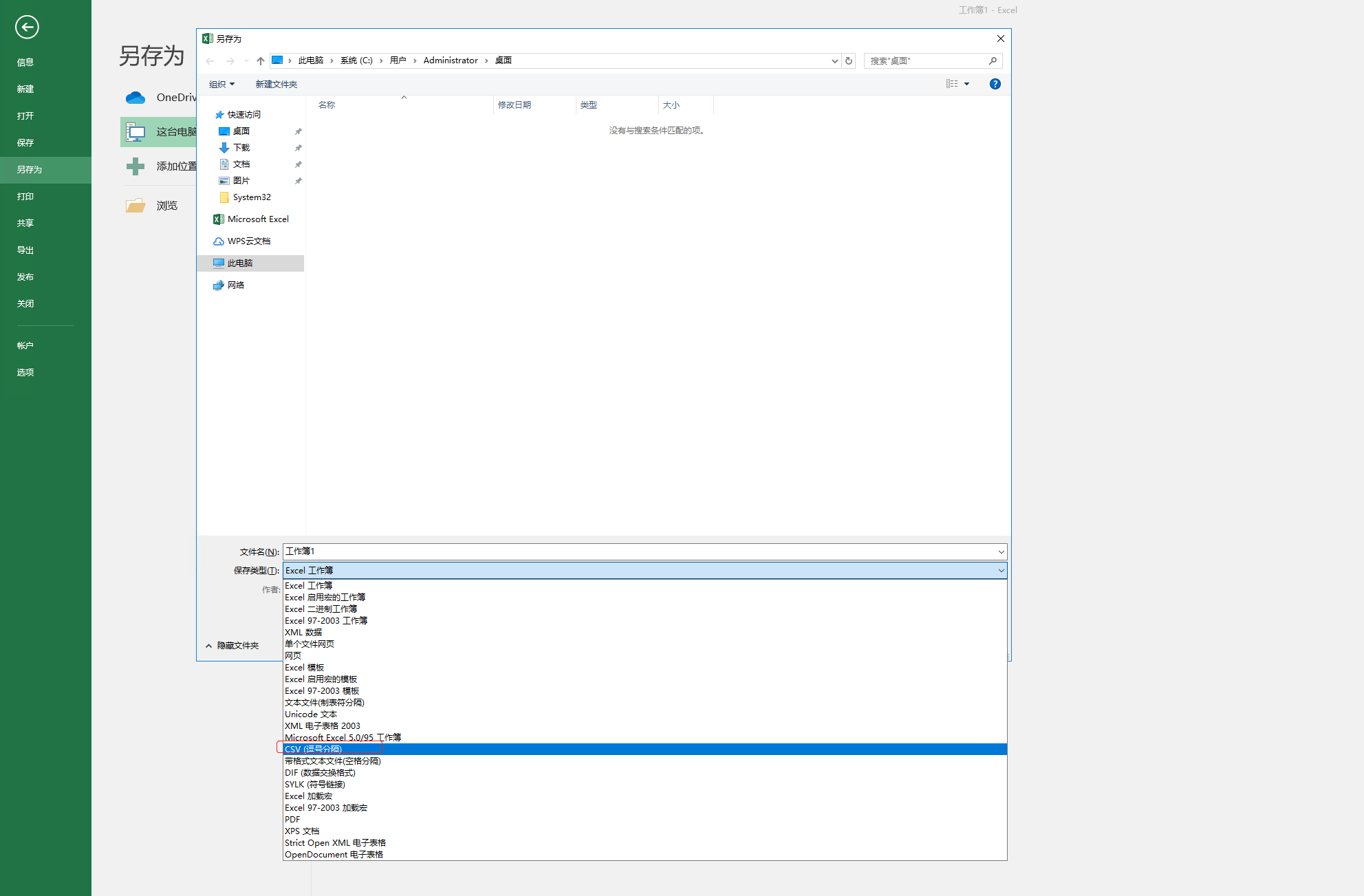Choose single file web page type
This screenshot has width=1364, height=896.
645,644
